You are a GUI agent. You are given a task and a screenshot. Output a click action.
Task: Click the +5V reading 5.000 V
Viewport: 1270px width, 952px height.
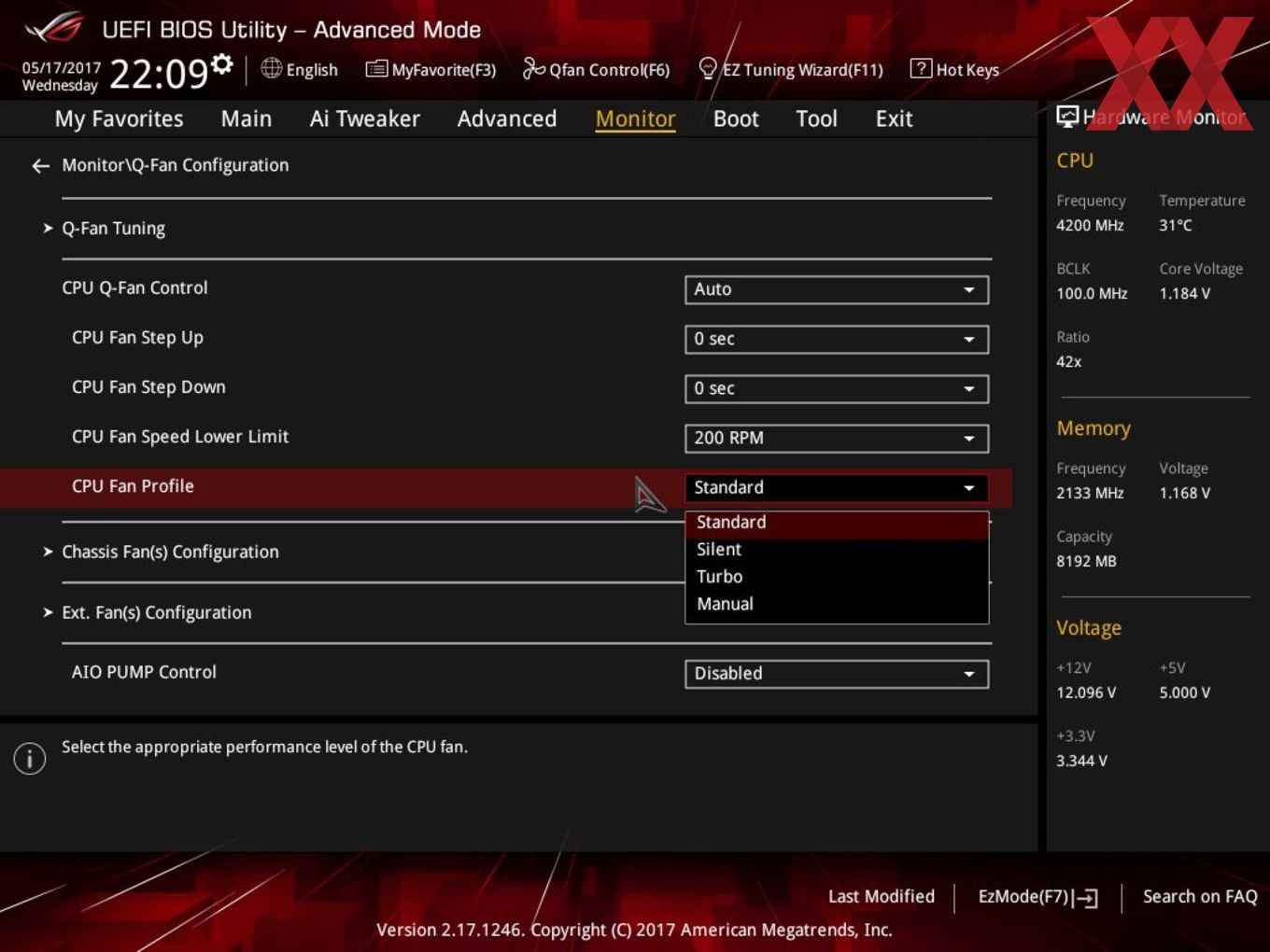coord(1185,693)
